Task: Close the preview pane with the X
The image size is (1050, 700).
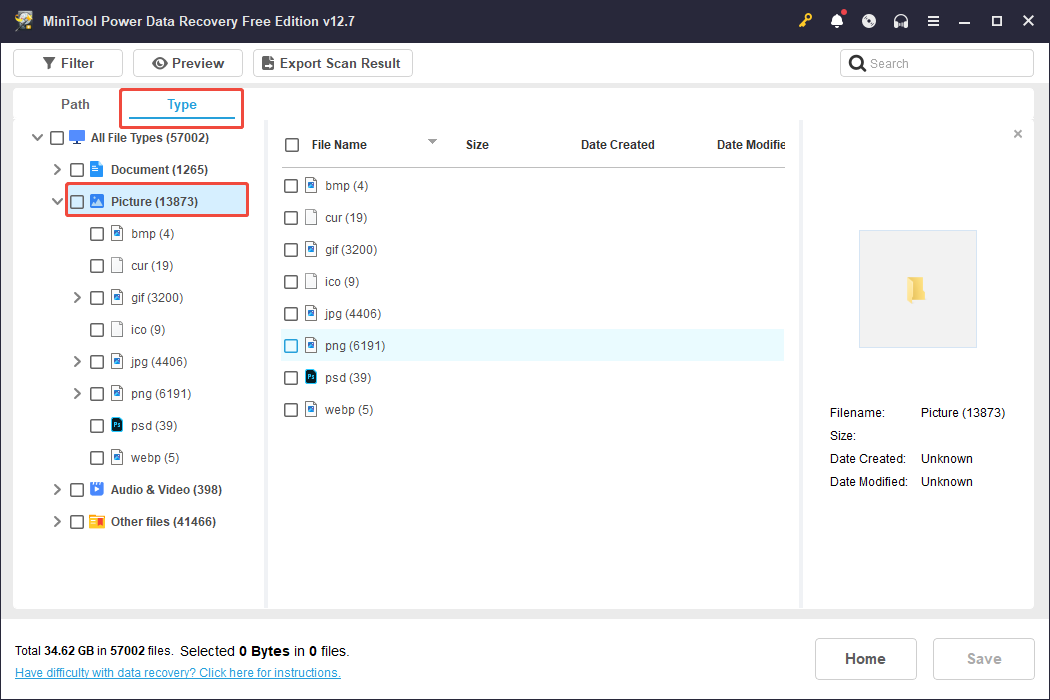Action: pos(1017,133)
